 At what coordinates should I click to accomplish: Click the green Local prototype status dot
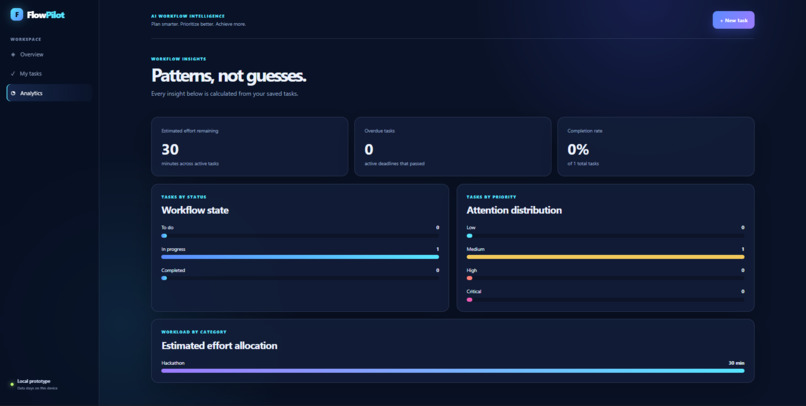(x=12, y=384)
